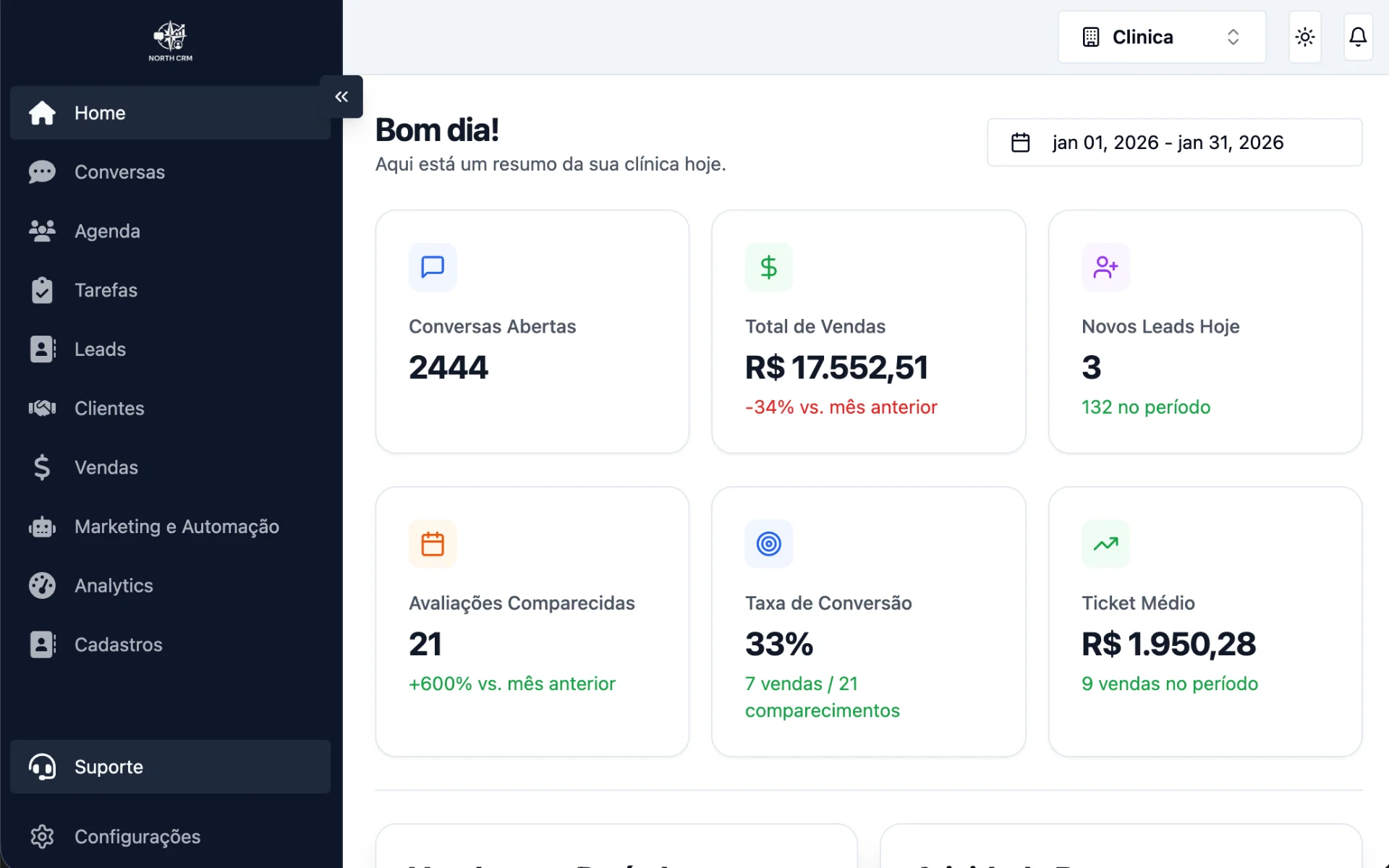The image size is (1389, 868).
Task: Click the Vendas dollar sign icon
Action: [42, 467]
